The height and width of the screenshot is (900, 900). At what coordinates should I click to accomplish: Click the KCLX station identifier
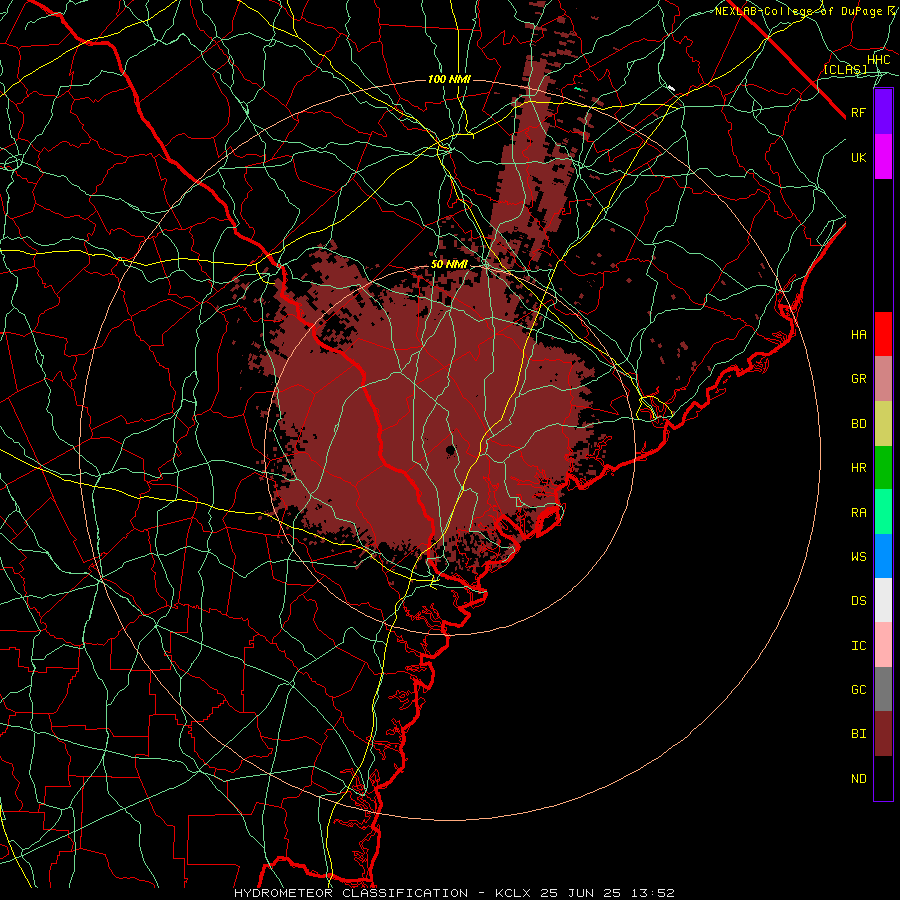click(x=513, y=893)
